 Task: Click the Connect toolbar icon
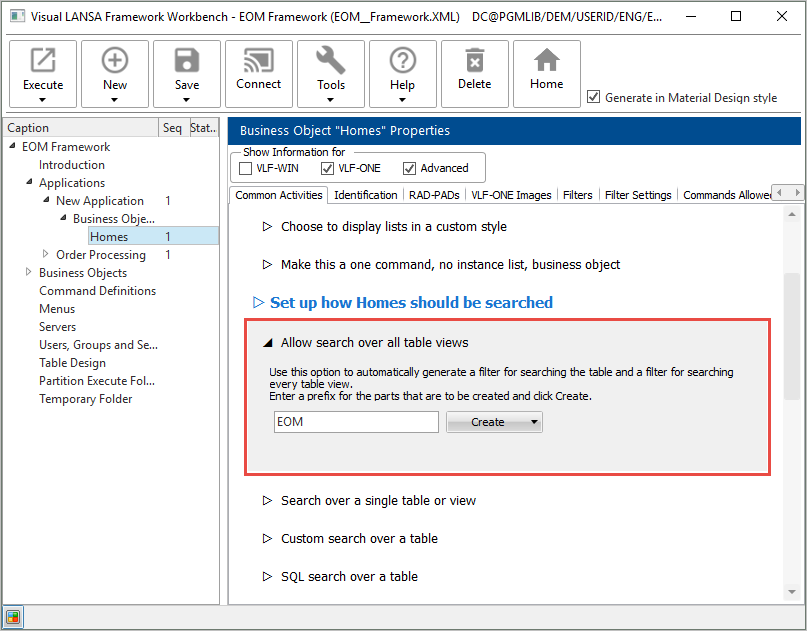(259, 62)
